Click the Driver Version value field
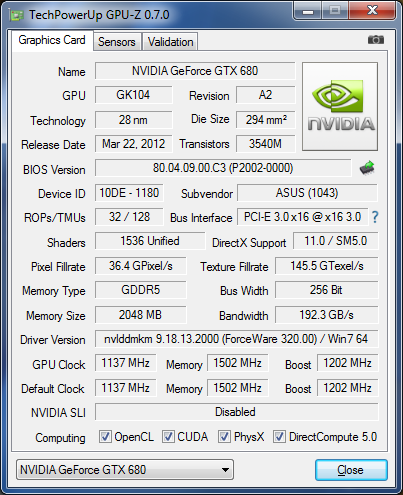403x495 pixels. [237, 339]
